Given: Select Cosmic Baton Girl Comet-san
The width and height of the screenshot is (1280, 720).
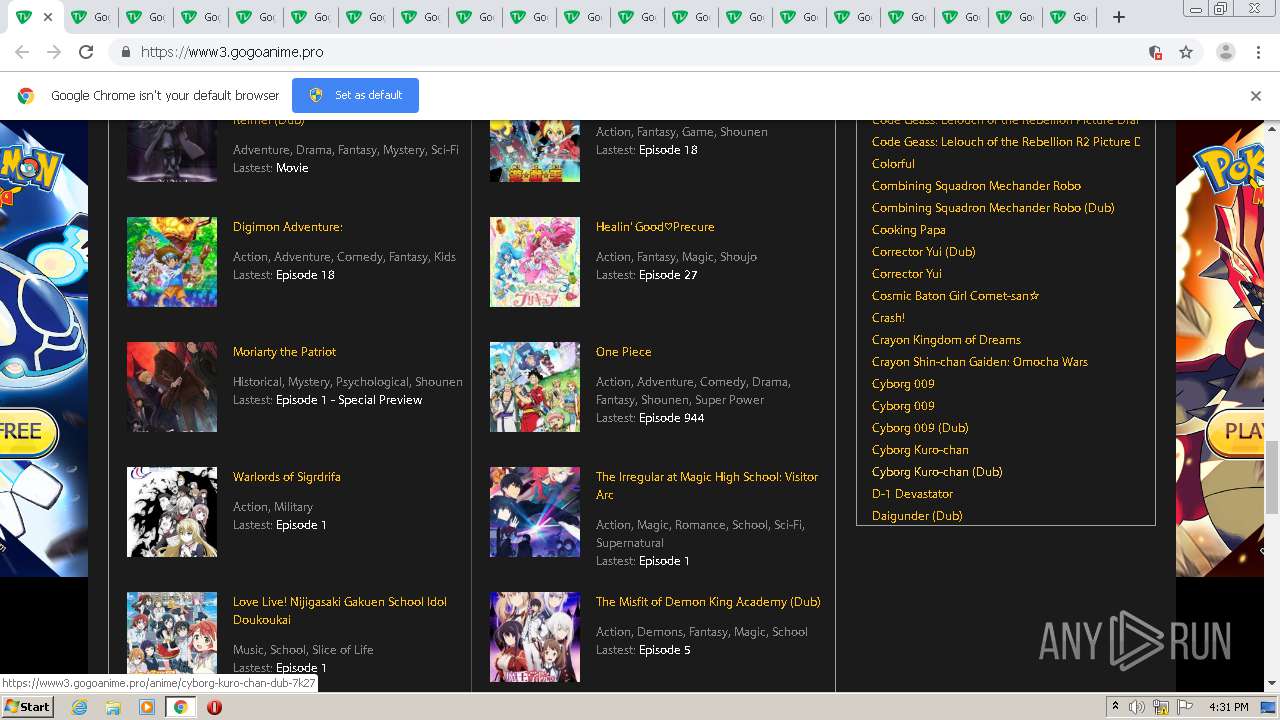Looking at the screenshot, I should (955, 296).
